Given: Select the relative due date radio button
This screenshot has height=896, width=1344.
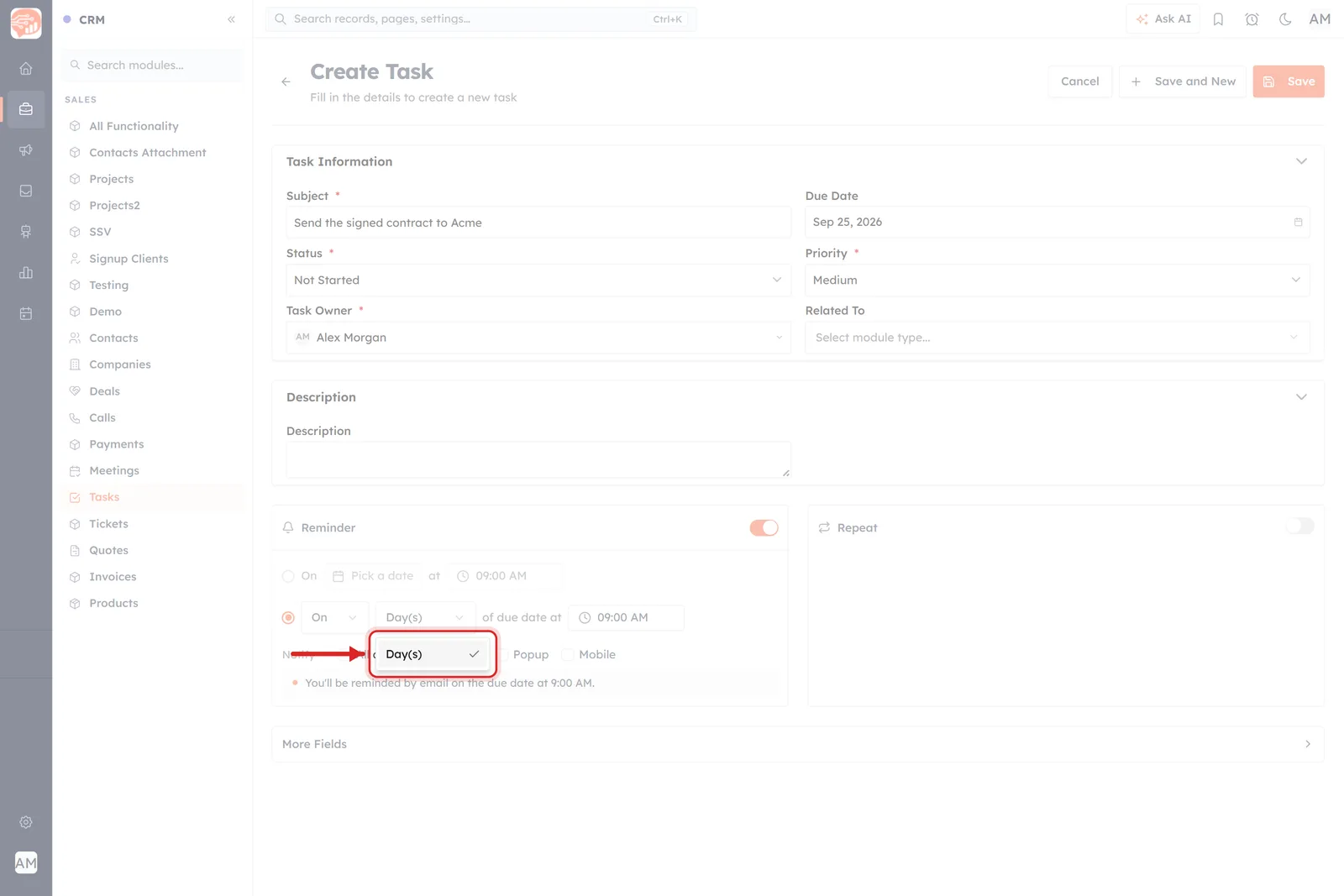Looking at the screenshot, I should pos(288,617).
